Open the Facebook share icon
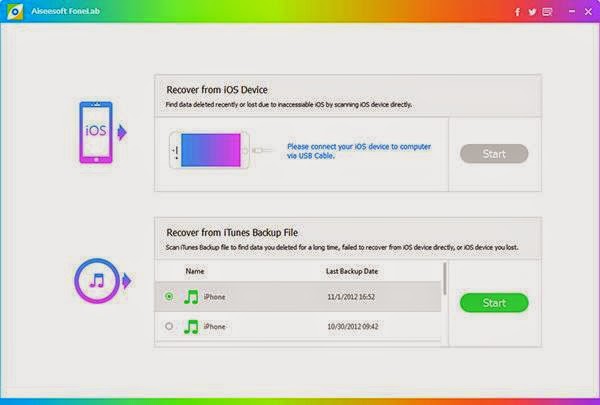This screenshot has width=600, height=405. click(517, 12)
